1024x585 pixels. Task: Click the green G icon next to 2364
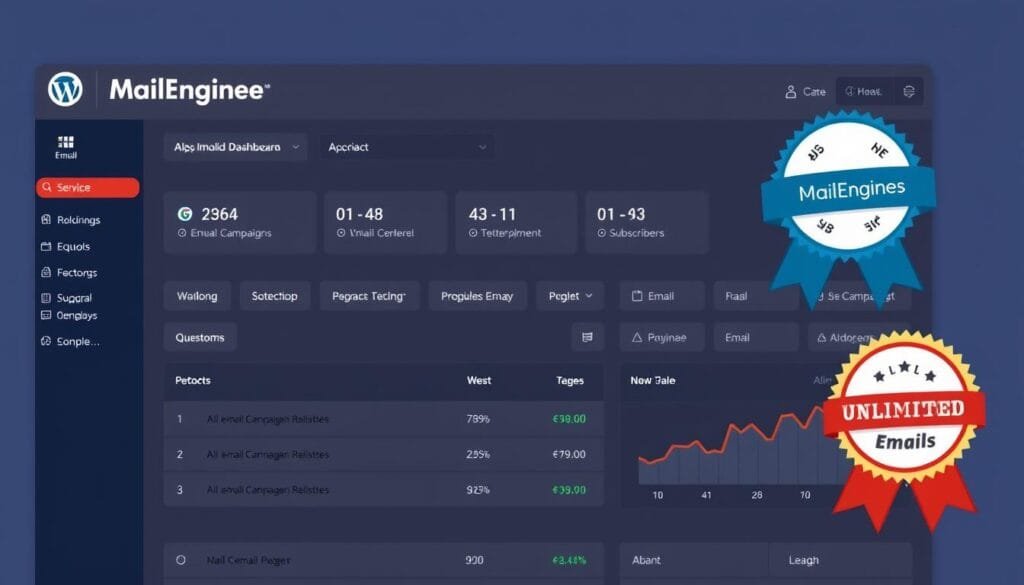click(x=184, y=214)
